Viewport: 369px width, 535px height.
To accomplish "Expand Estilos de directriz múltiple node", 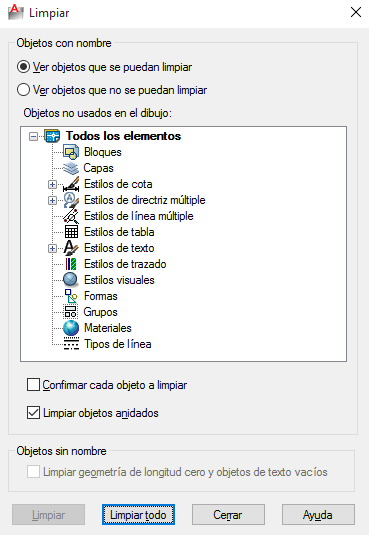I will [x=52, y=200].
